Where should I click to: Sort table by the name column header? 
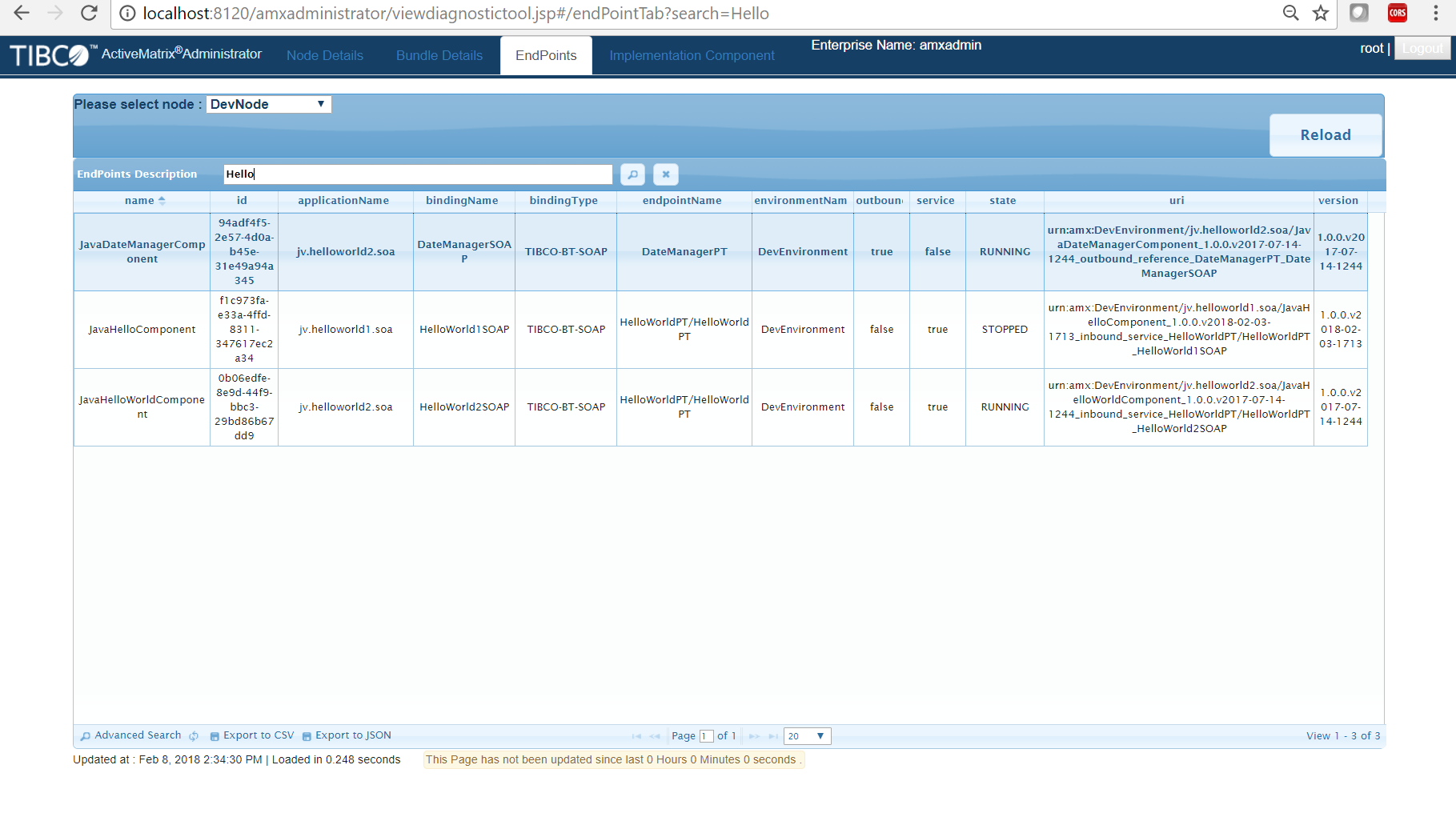(x=140, y=201)
